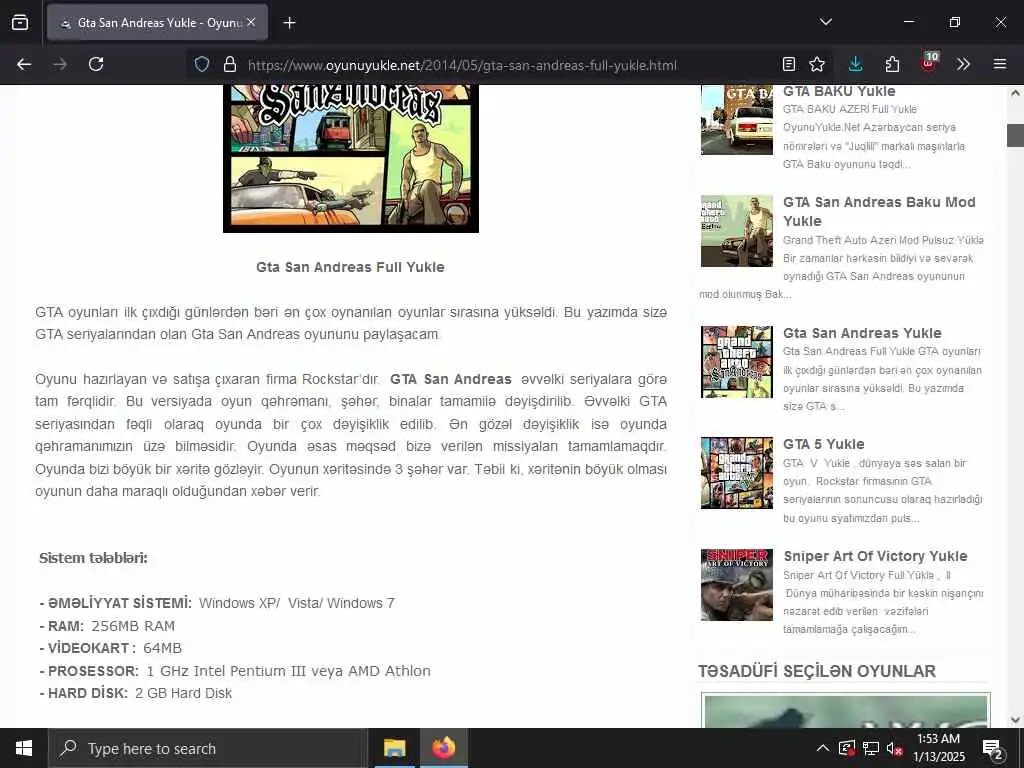Reload the current page
This screenshot has height=768, width=1024.
[x=96, y=64]
